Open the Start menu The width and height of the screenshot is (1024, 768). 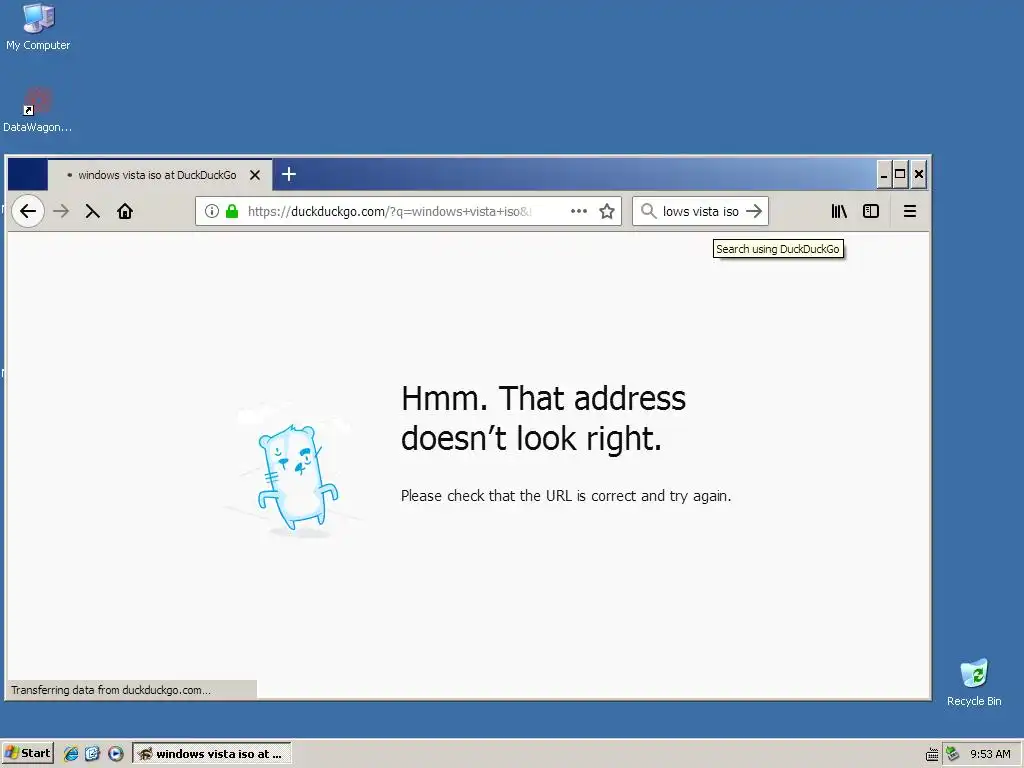[28, 753]
